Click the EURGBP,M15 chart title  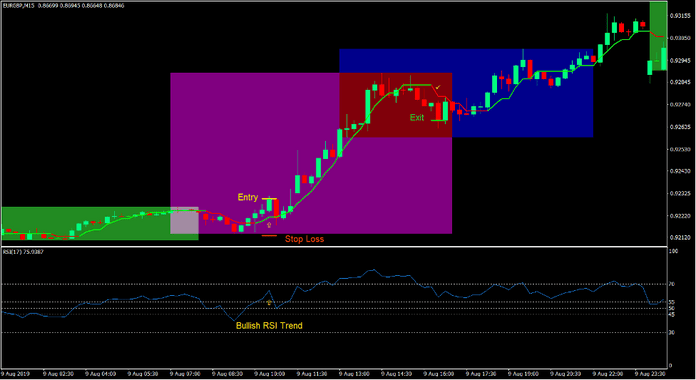coord(19,6)
